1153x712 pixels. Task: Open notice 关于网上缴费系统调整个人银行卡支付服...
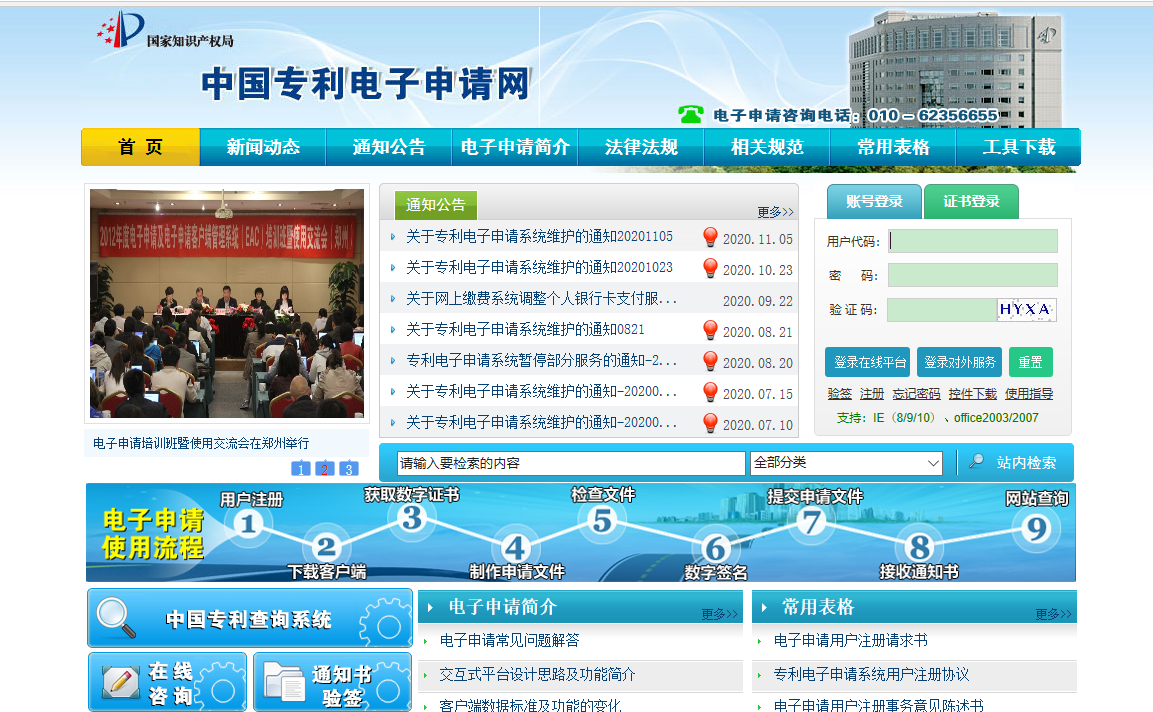tap(541, 299)
